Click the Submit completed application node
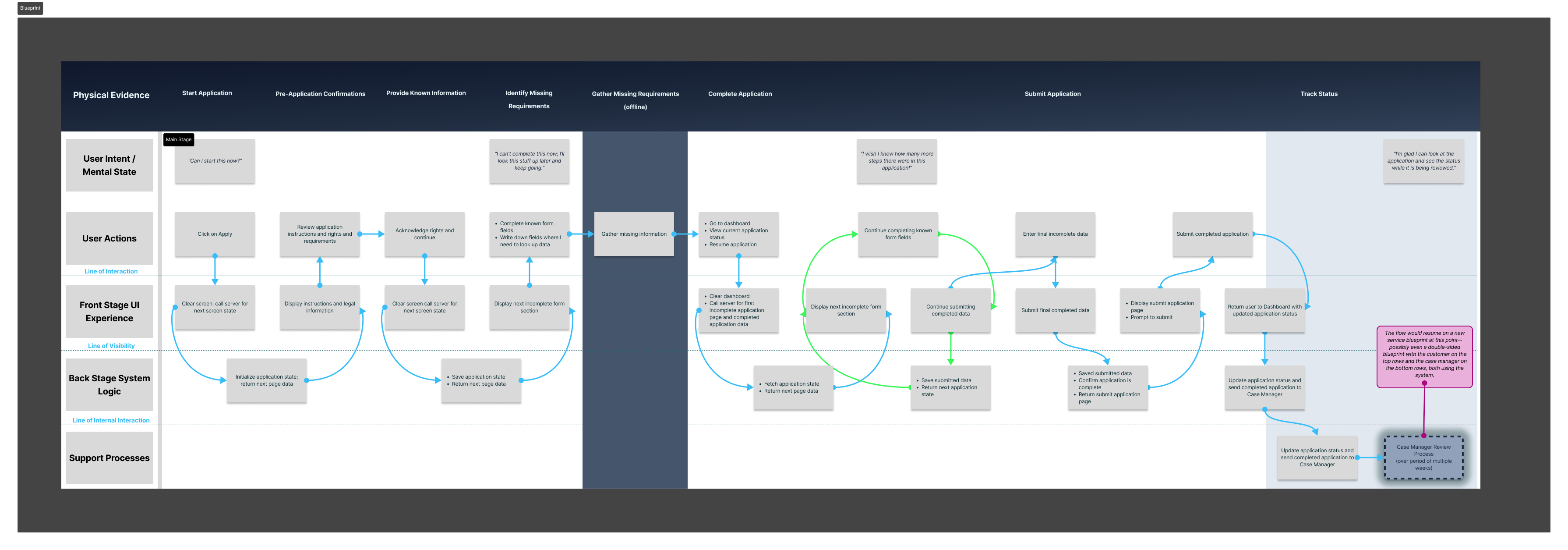 [x=1213, y=233]
